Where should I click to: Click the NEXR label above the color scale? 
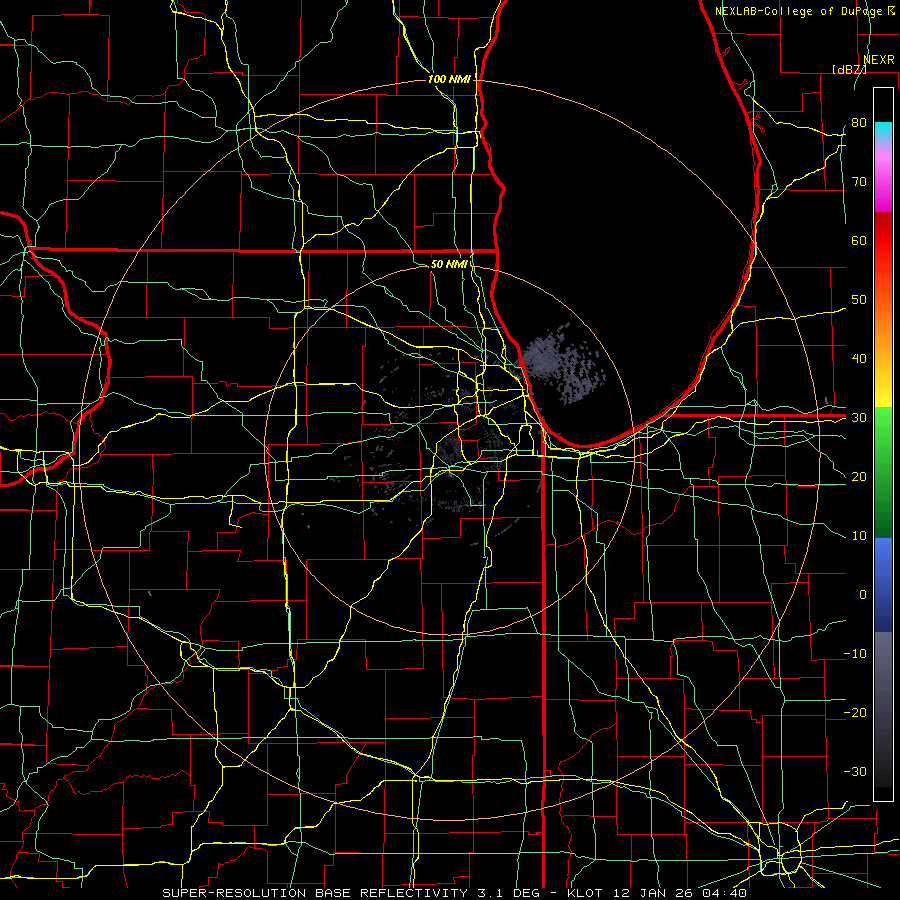[x=879, y=60]
